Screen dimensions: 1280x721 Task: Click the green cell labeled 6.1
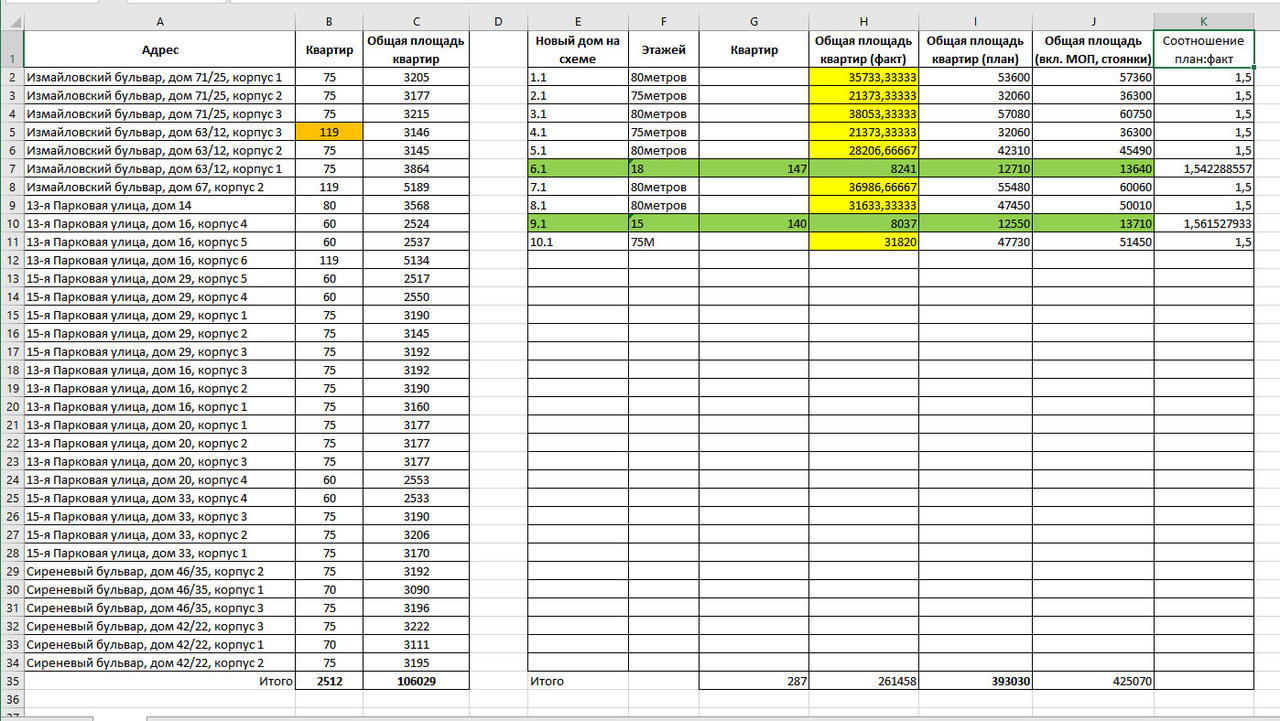(x=578, y=169)
